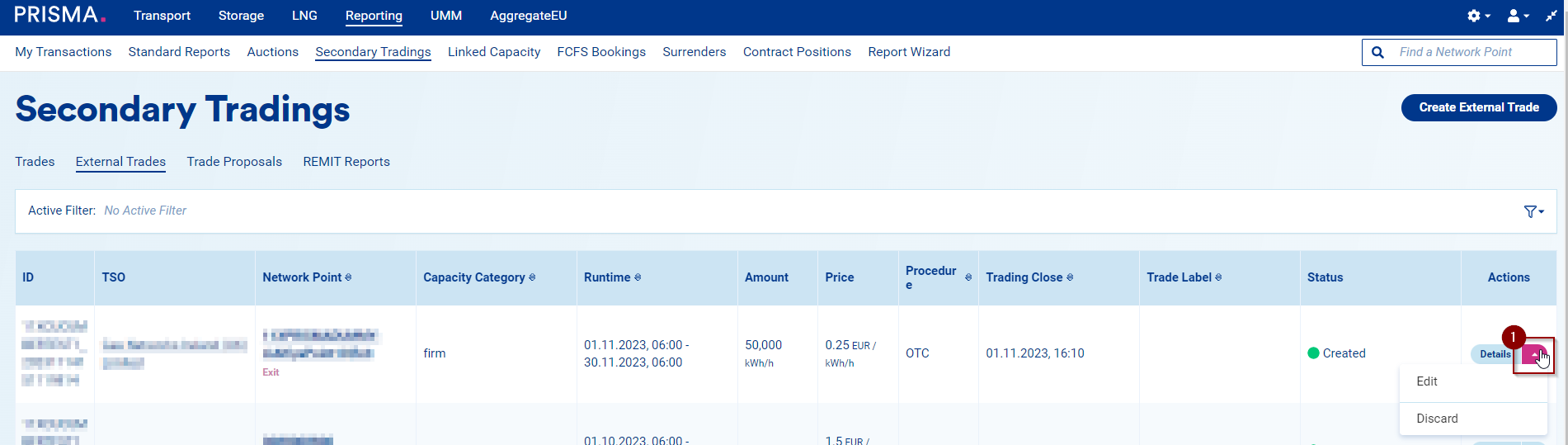1568x445 pixels.
Task: Sort by Procedure column
Action: (x=968, y=277)
